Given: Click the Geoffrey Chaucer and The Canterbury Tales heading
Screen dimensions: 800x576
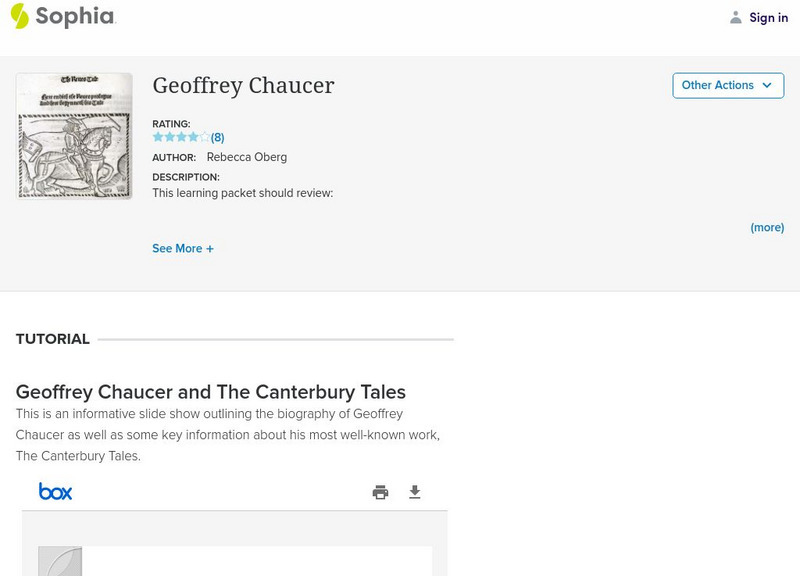Looking at the screenshot, I should coord(211,392).
